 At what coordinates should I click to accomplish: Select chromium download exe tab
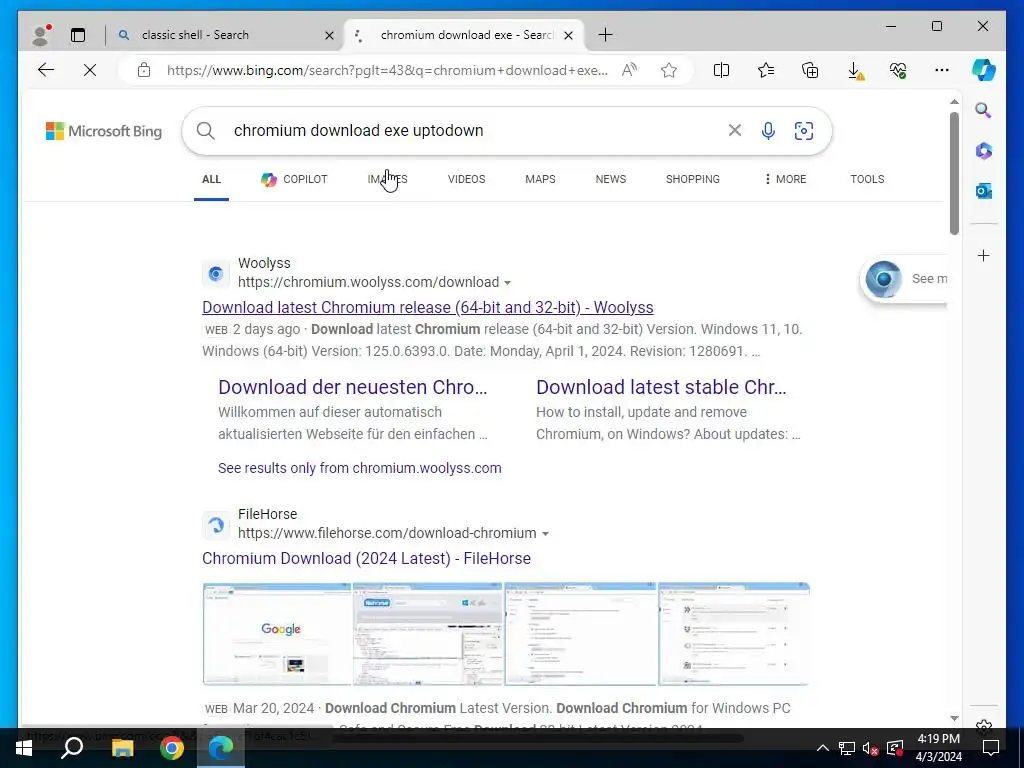click(x=466, y=35)
